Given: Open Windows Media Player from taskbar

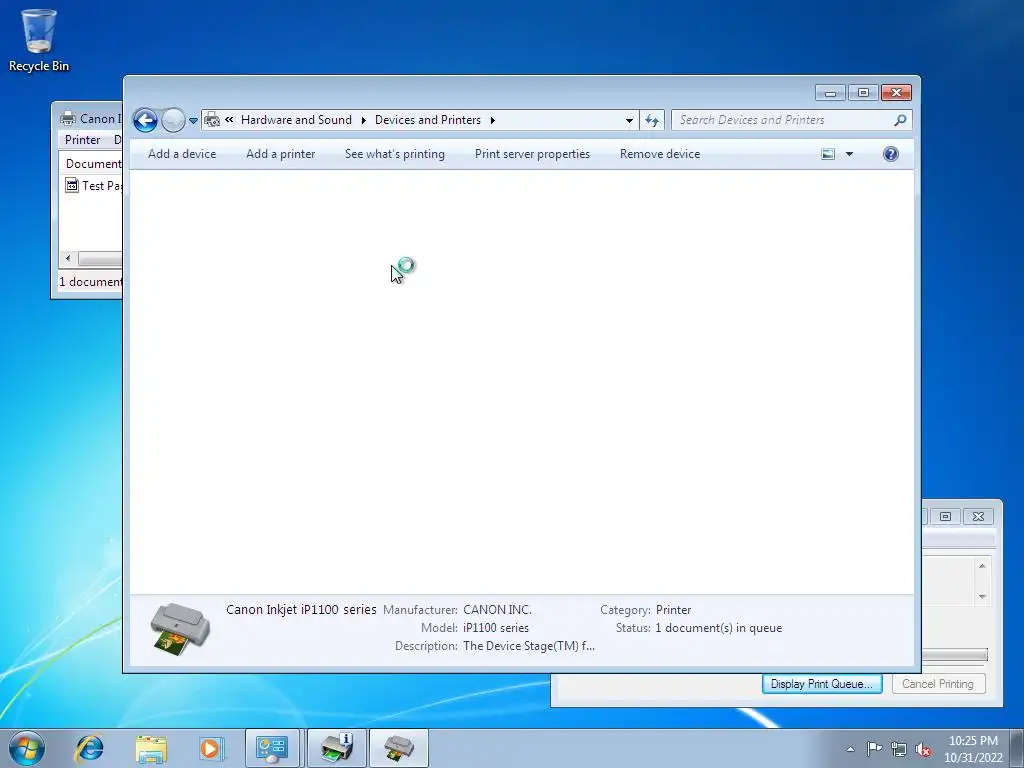Looking at the screenshot, I should (212, 748).
